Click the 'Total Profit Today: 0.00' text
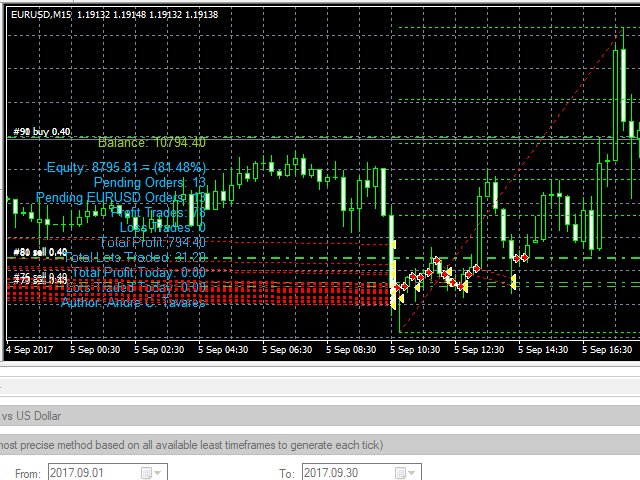Viewport: 640px width, 480px height. pyautogui.click(x=139, y=272)
